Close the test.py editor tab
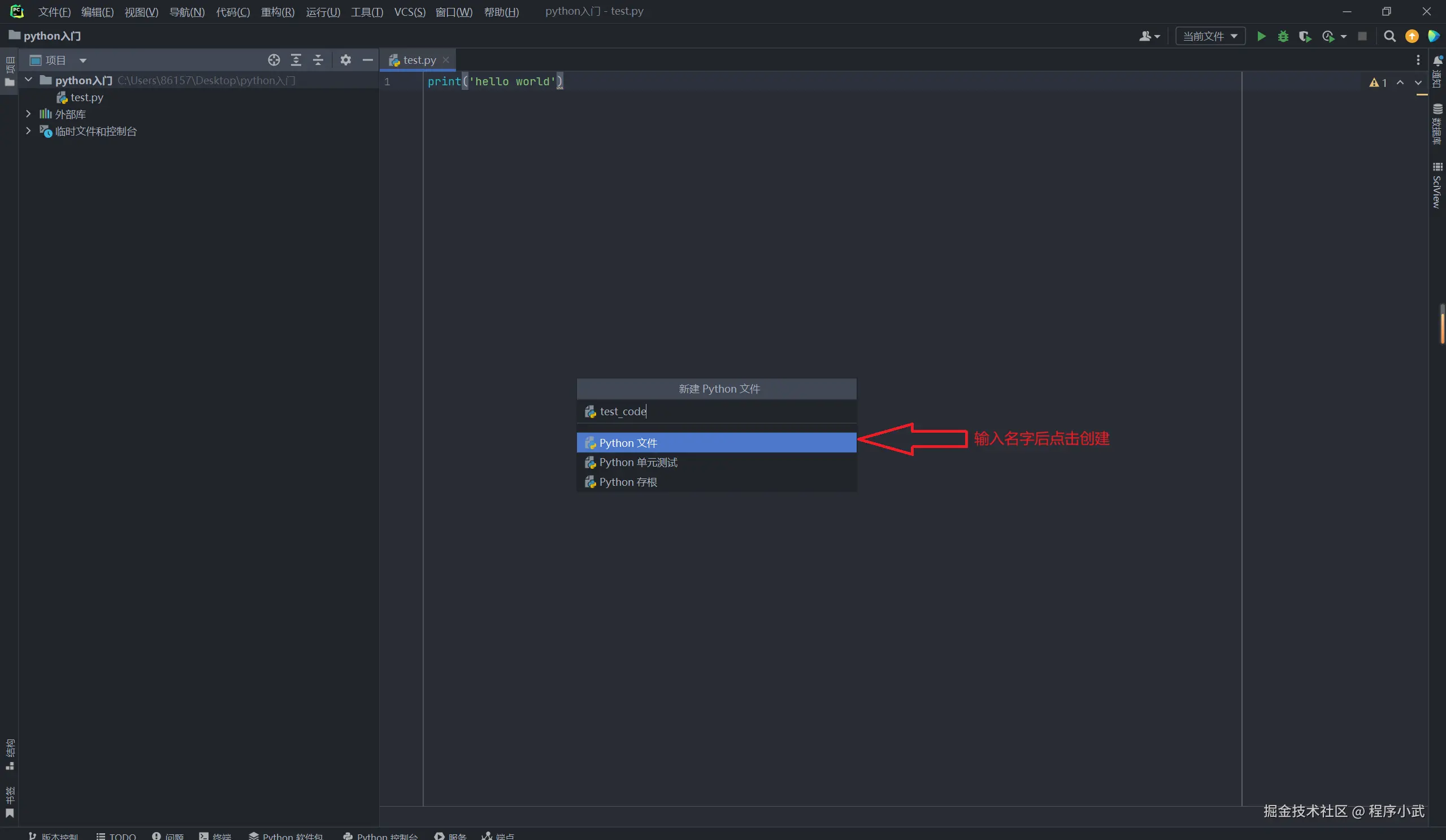The width and height of the screenshot is (1446, 840). pos(446,60)
